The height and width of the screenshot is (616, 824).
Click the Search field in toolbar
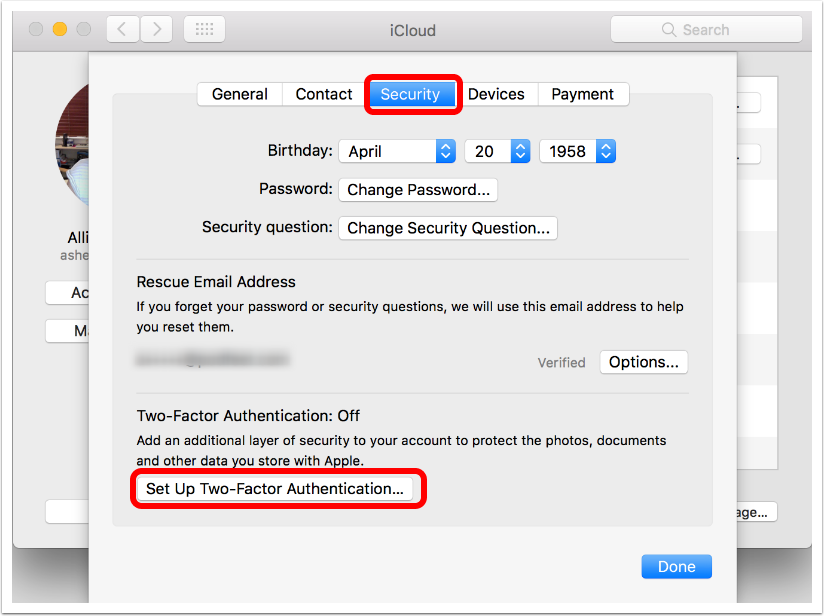(720, 30)
